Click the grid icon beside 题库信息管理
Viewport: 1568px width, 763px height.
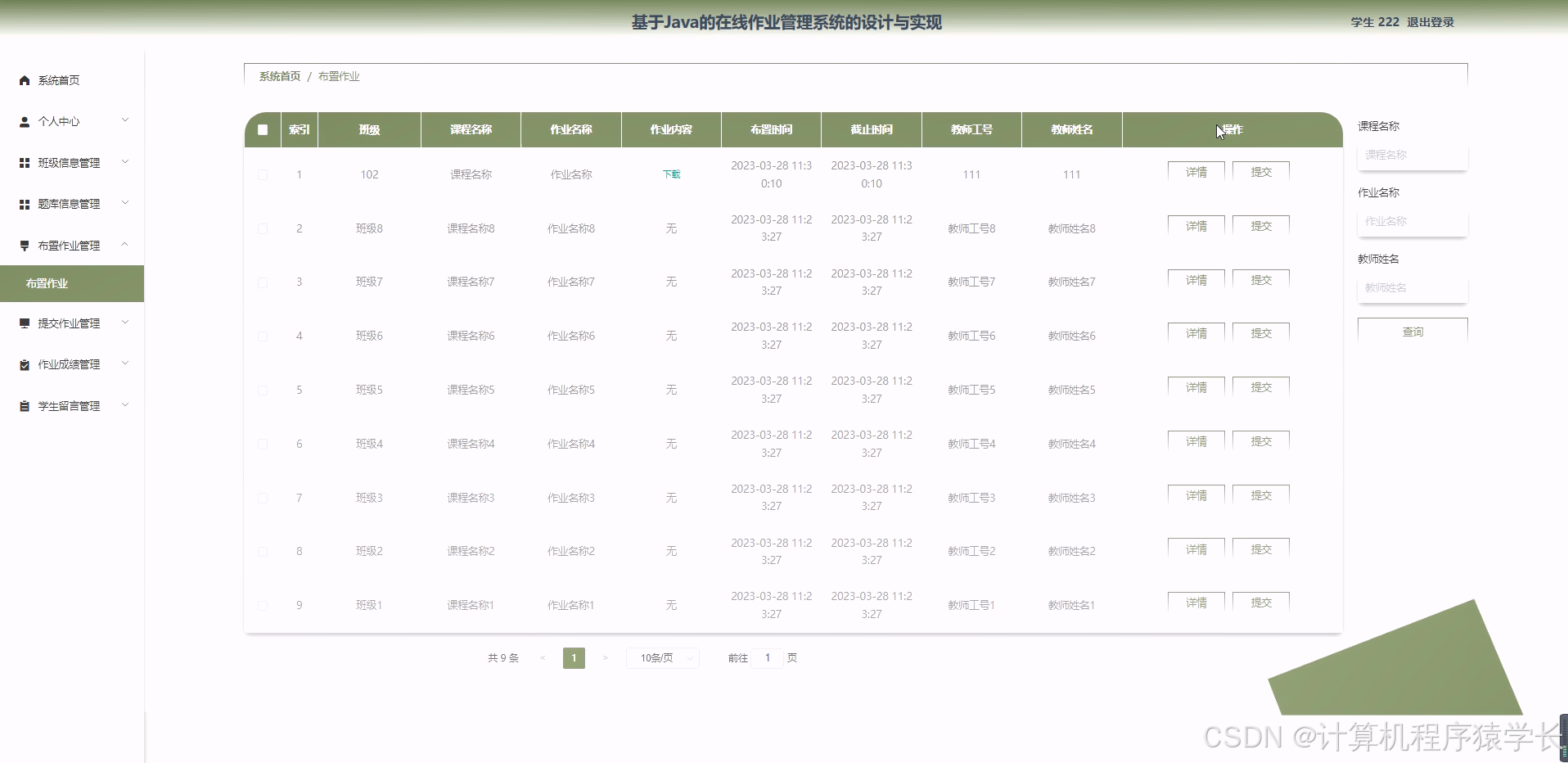pos(25,204)
